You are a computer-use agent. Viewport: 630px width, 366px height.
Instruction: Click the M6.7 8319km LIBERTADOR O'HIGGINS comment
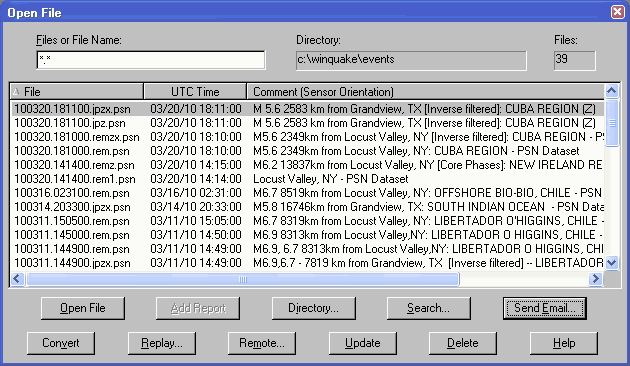pos(428,221)
